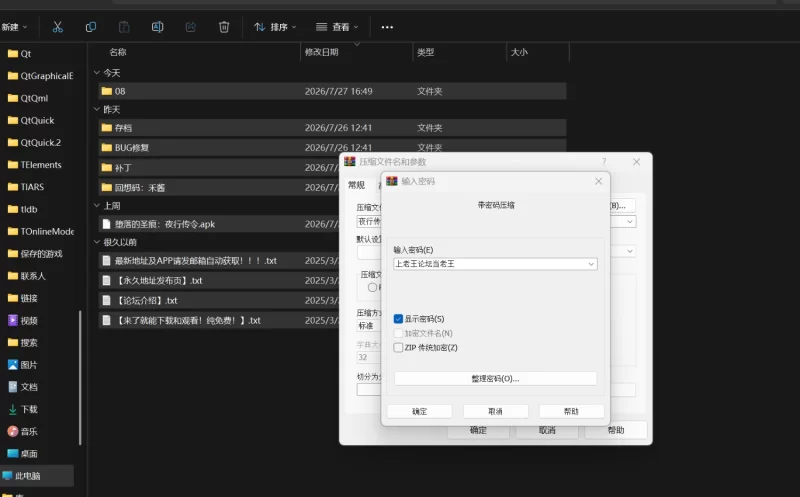The width and height of the screenshot is (800, 497).
Task: Collapse the 昨天 group
Action: click(x=97, y=109)
